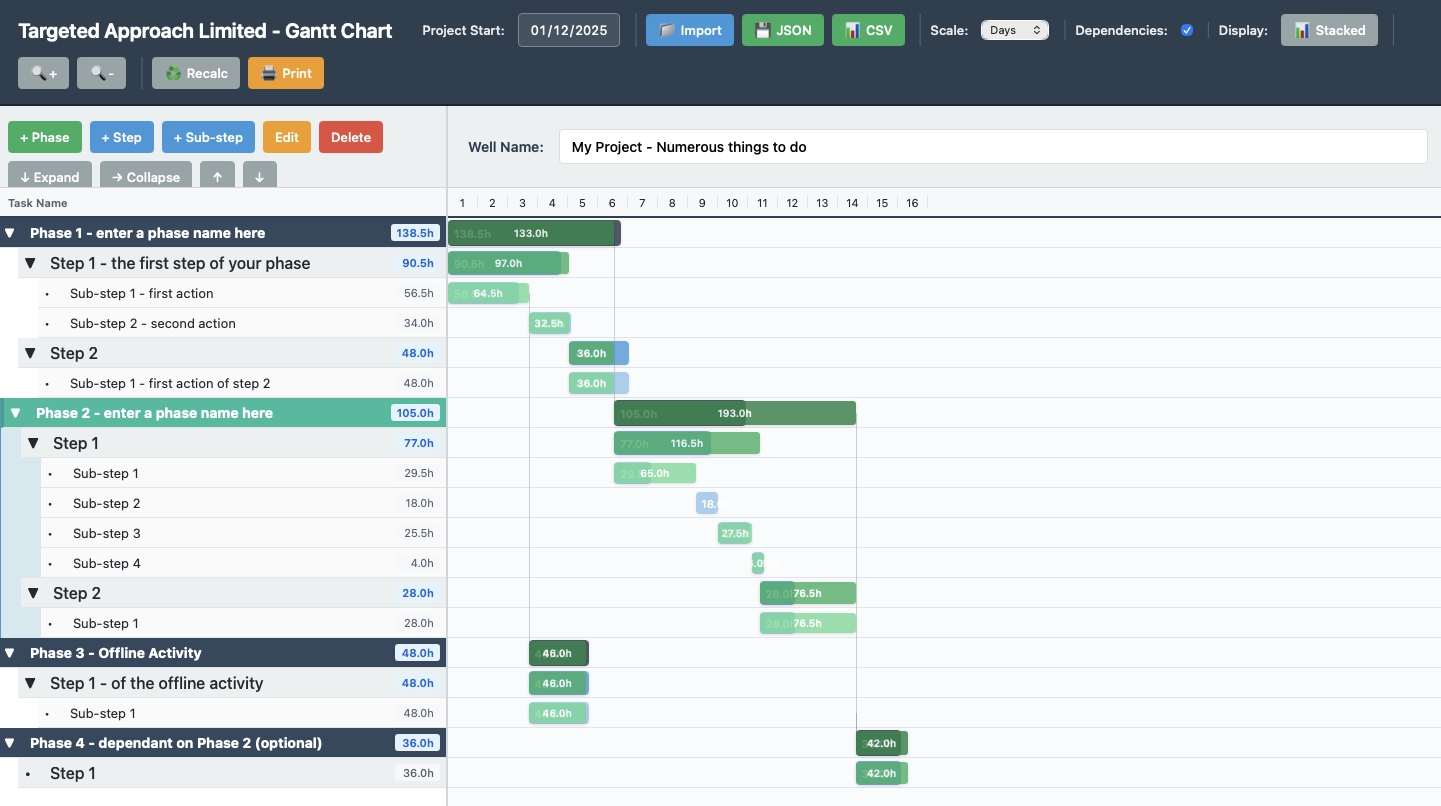1441x806 pixels.
Task: Open Import via the folder icon
Action: [x=666, y=30]
